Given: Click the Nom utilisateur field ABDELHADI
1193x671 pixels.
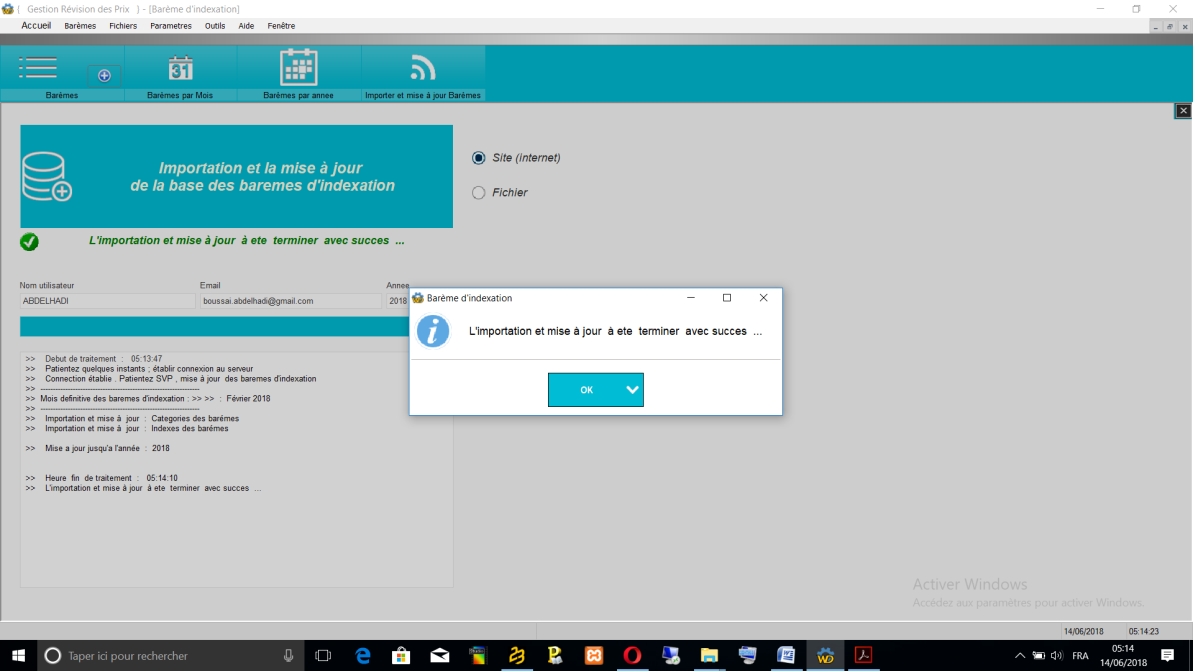Looking at the screenshot, I should [108, 301].
